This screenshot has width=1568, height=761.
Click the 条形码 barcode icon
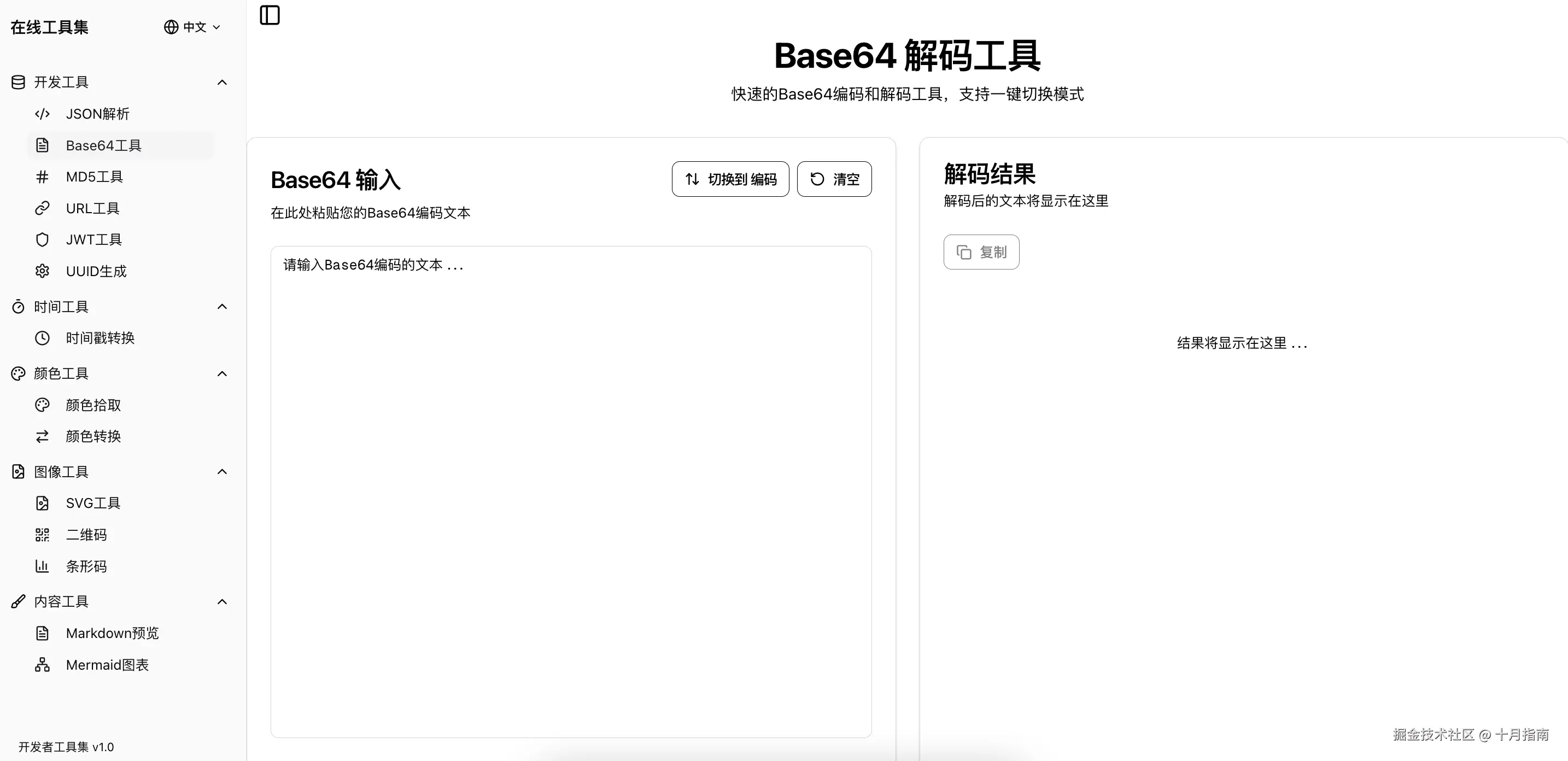(42, 567)
